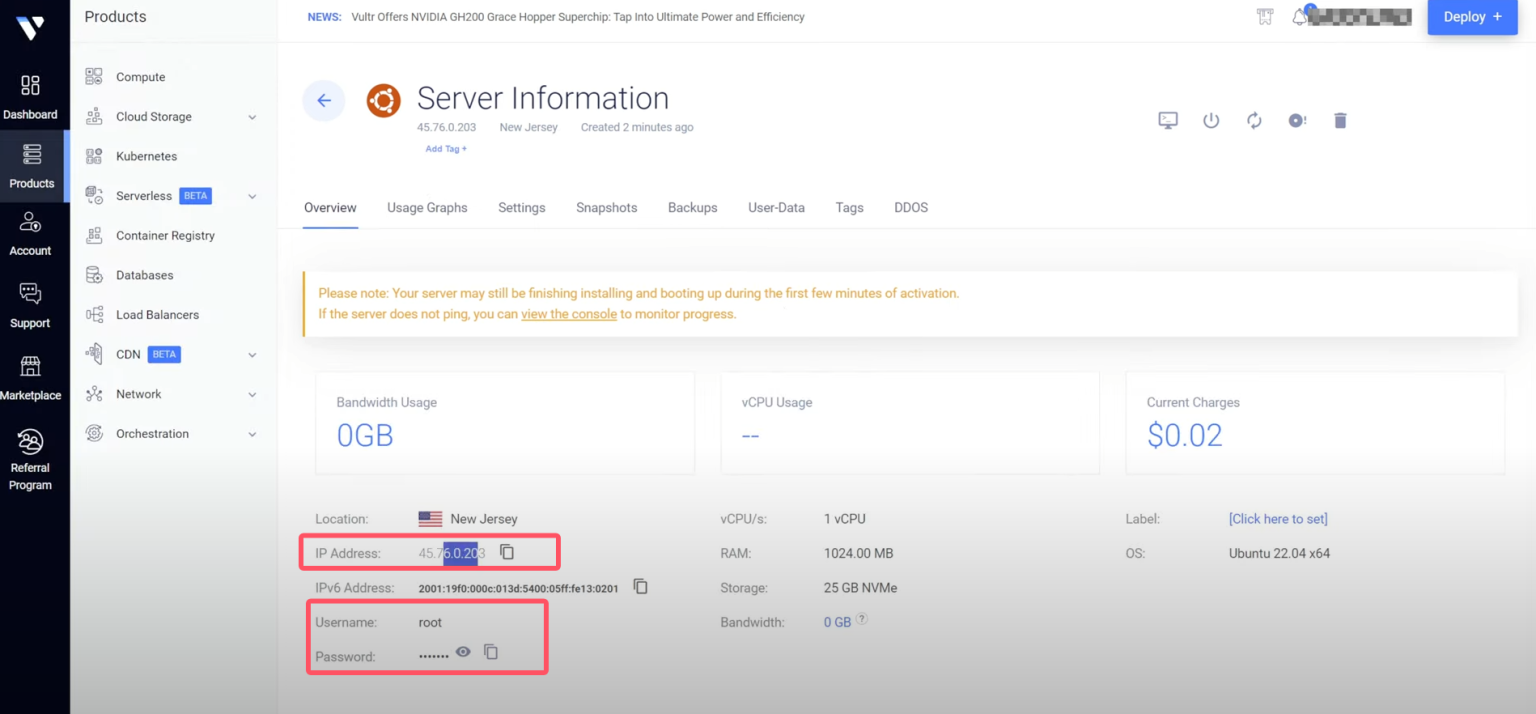Restart server using the reload icon
Viewport: 1536px width, 714px height.
coord(1254,120)
